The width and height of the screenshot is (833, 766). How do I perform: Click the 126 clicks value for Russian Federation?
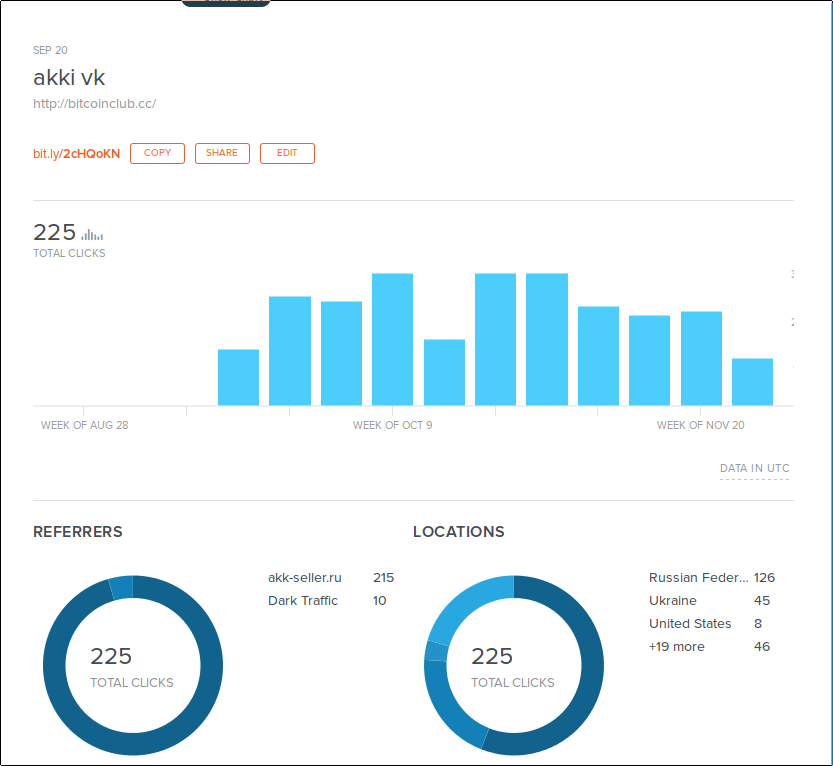tap(764, 578)
